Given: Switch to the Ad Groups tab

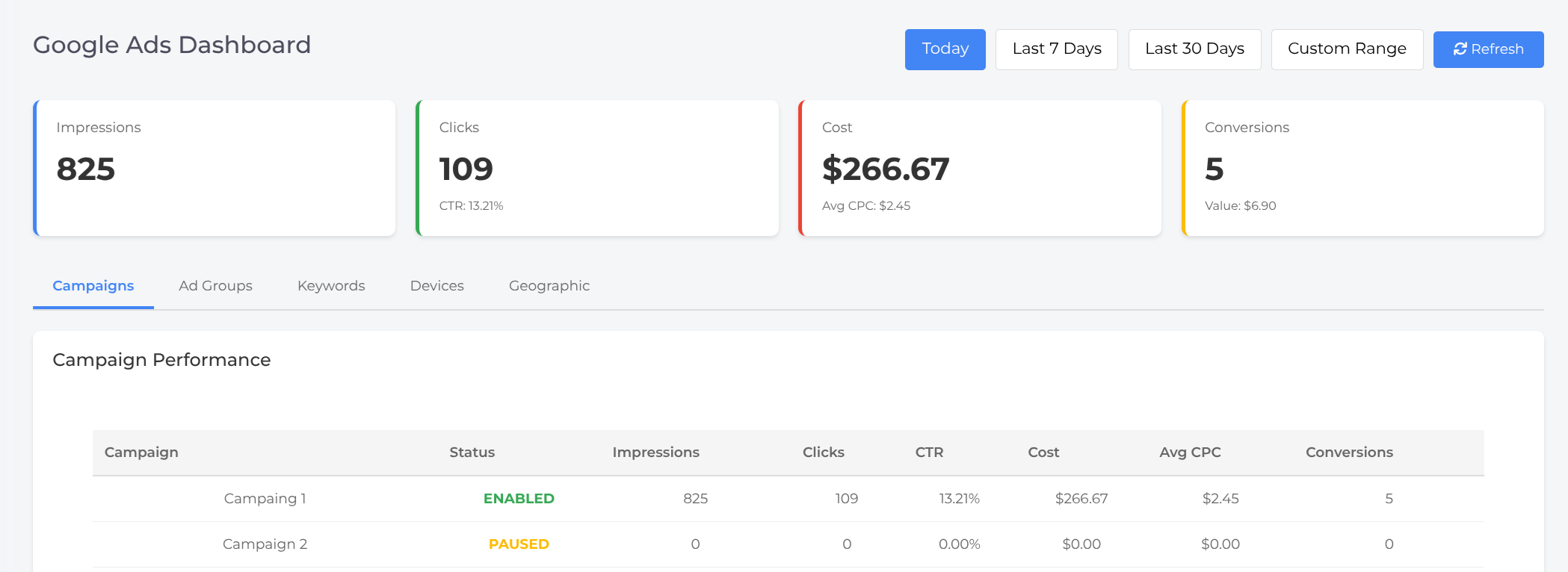Looking at the screenshot, I should click(215, 286).
